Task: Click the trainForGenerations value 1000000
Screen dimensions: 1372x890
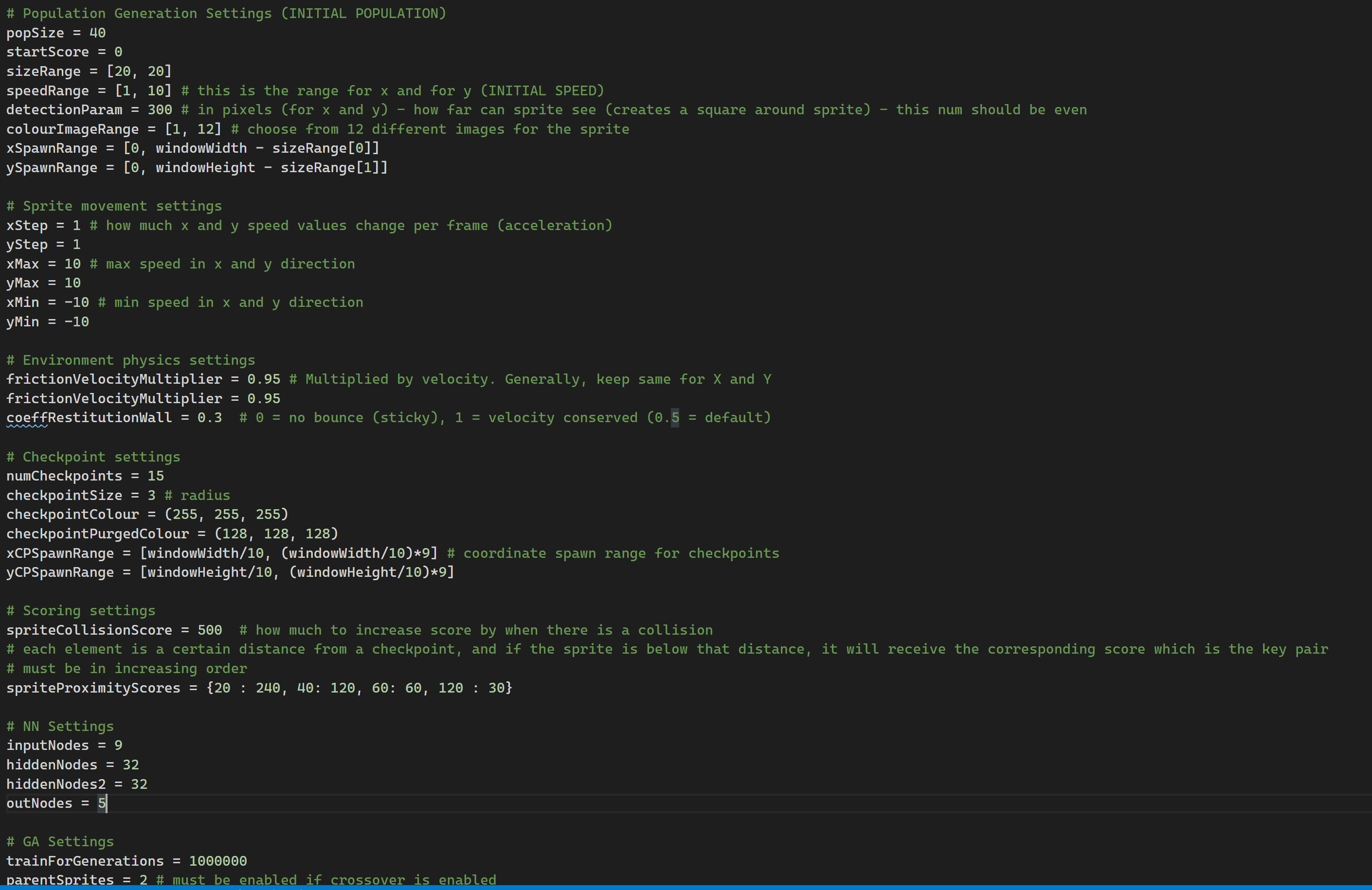Action: (x=218, y=861)
